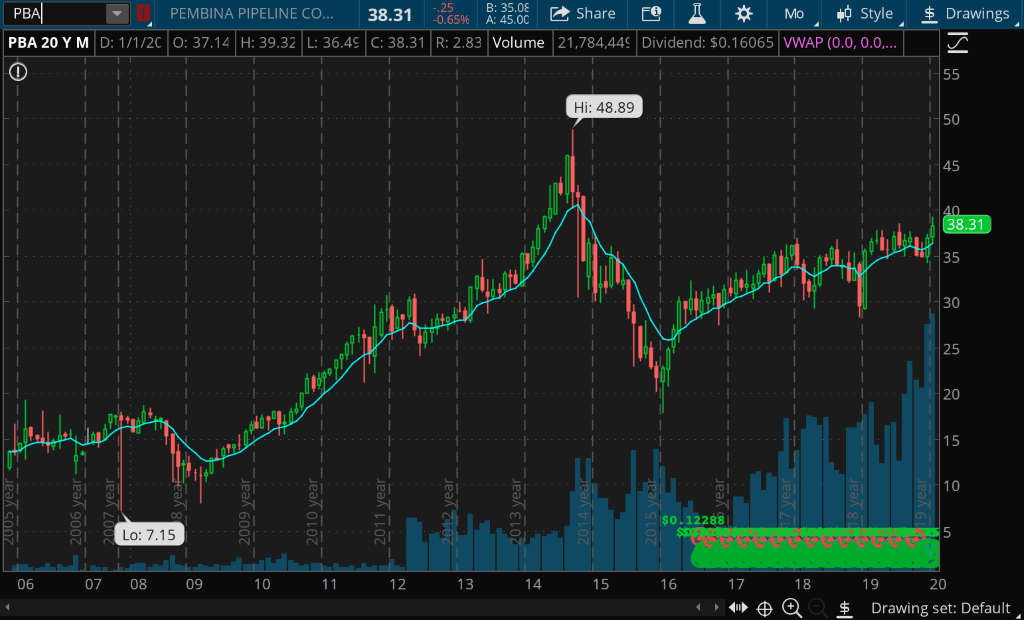The height and width of the screenshot is (620, 1024).
Task: Click the red clipboard link icon beside symbol
Action: [143, 14]
